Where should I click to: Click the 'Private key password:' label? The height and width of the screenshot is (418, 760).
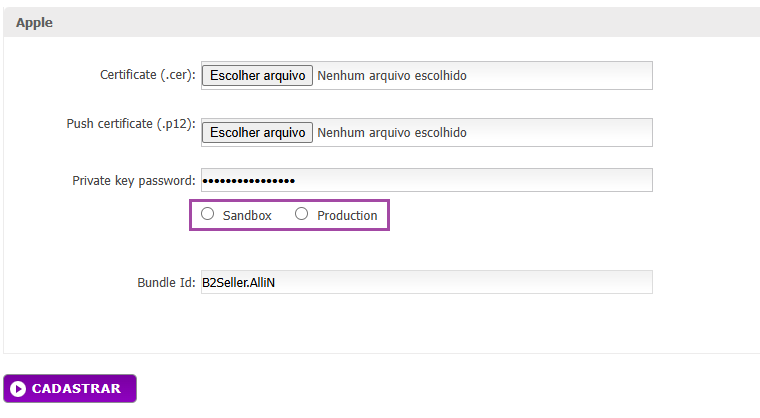coord(133,180)
